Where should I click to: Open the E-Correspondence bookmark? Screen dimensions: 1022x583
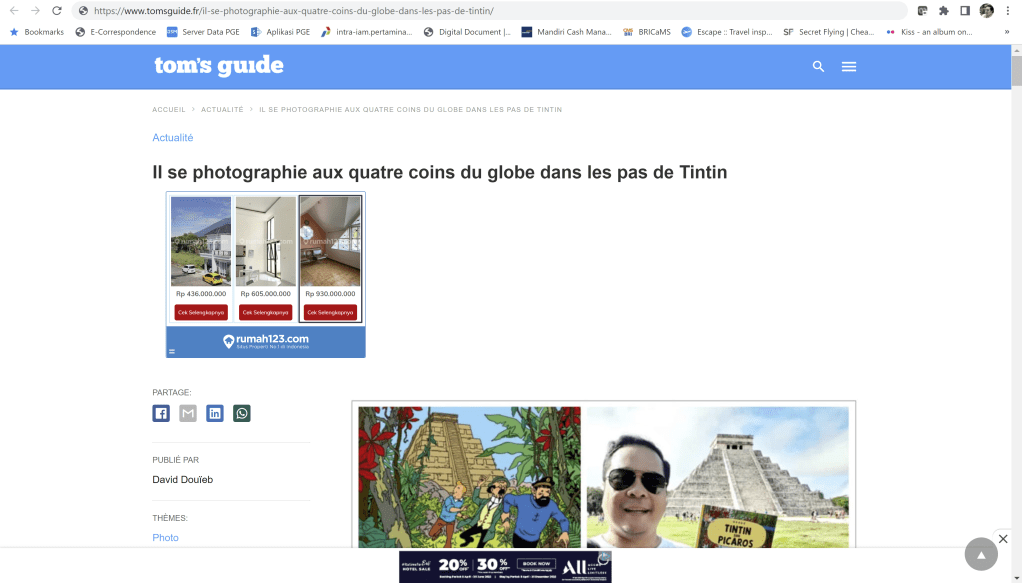pos(116,32)
